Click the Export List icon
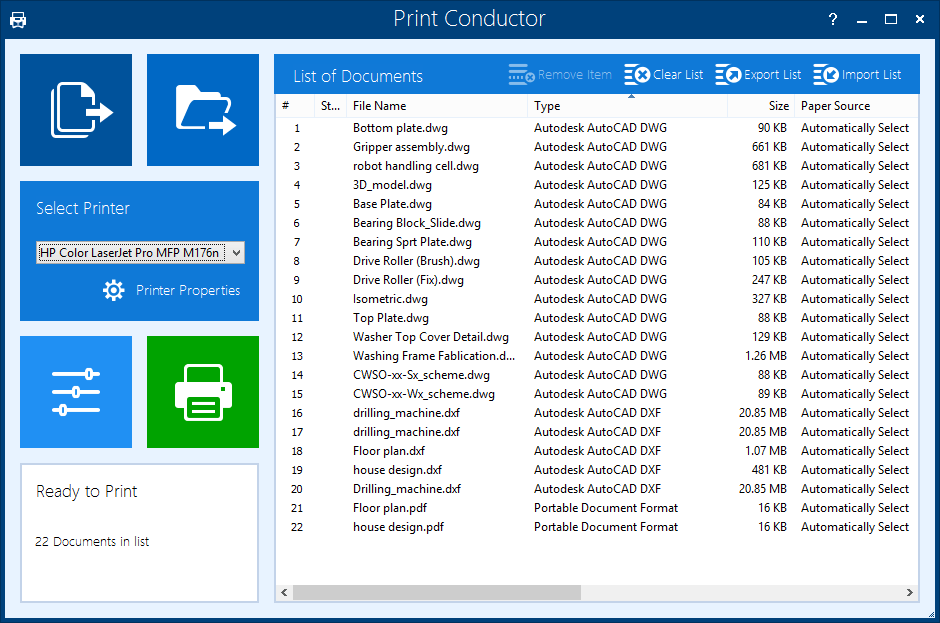 (728, 75)
